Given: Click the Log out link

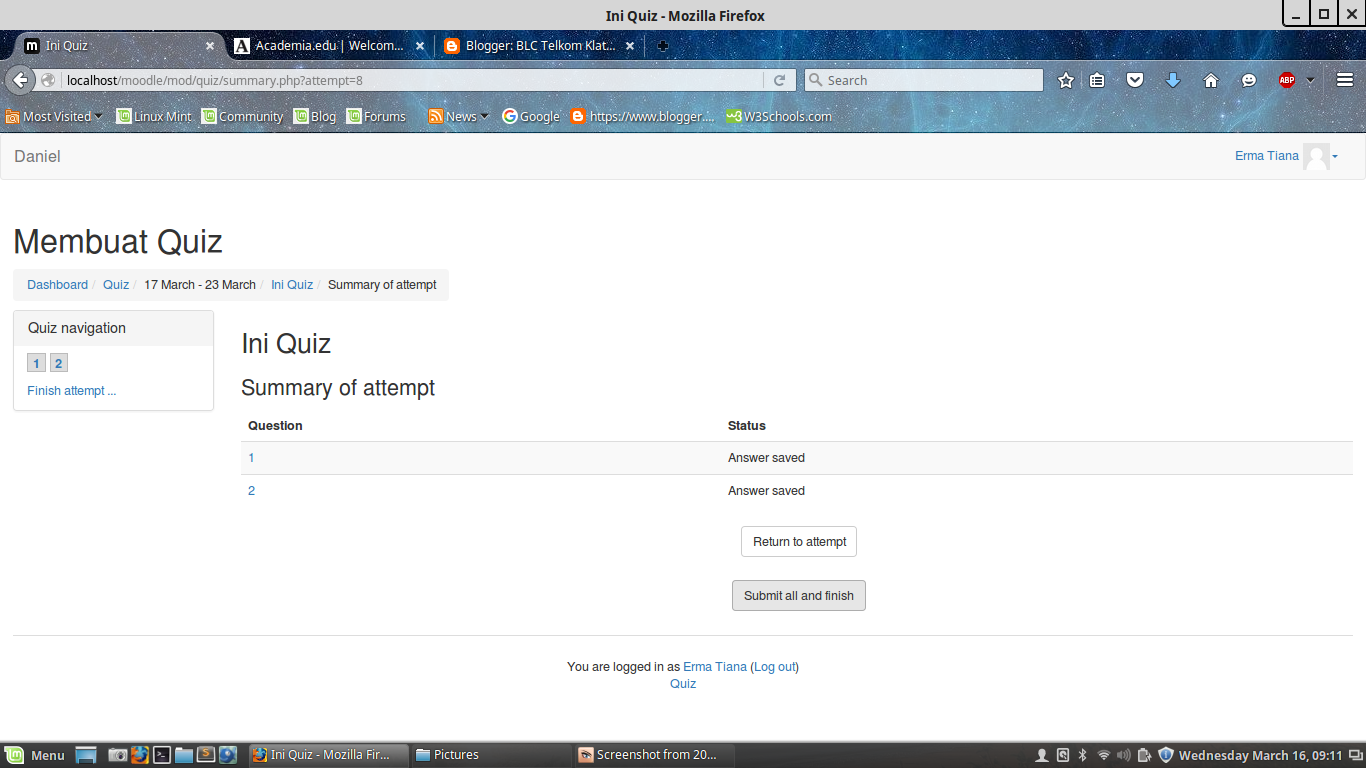Looking at the screenshot, I should click(x=774, y=667).
